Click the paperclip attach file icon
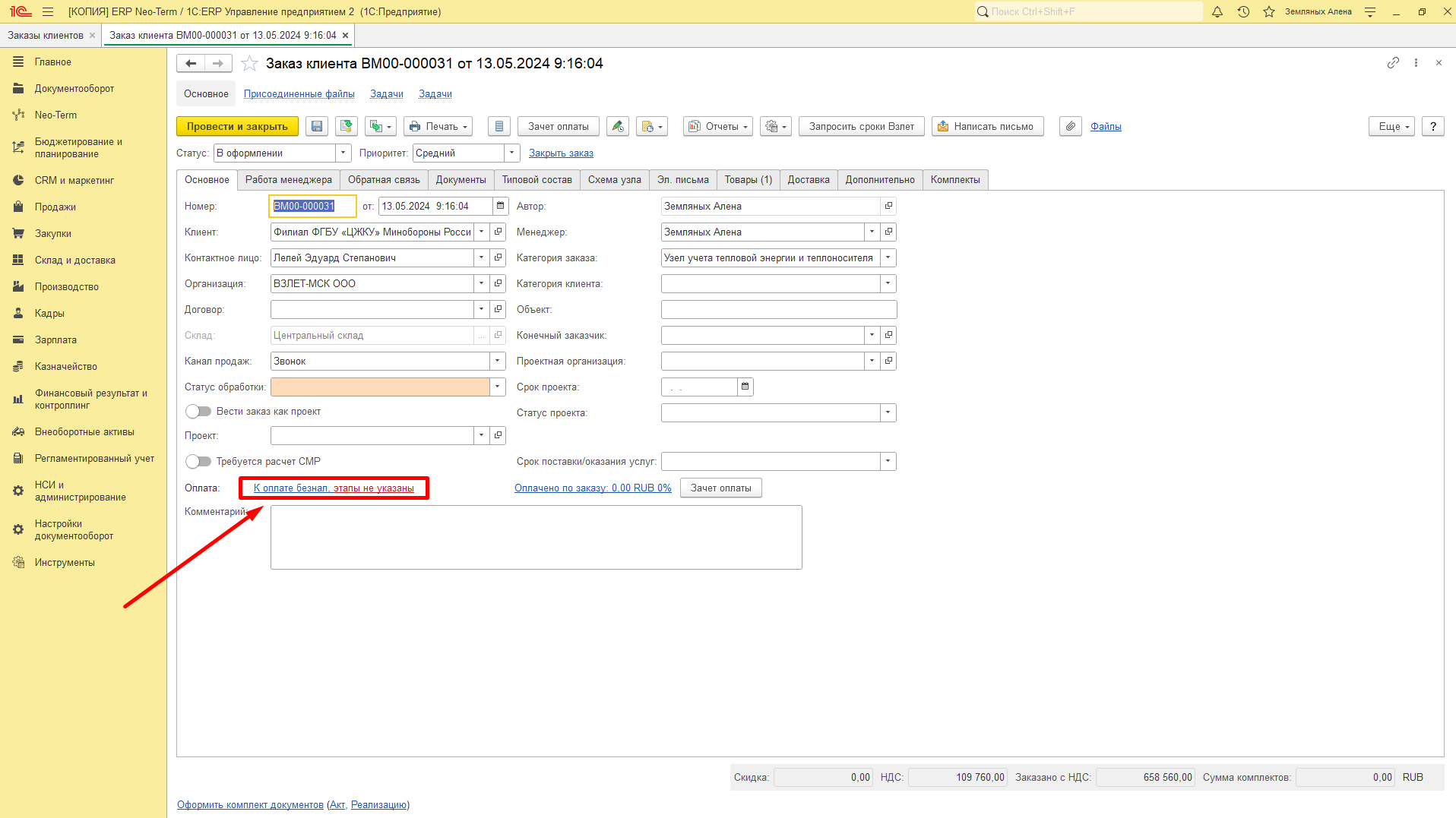This screenshot has width=1456, height=818. [1071, 126]
